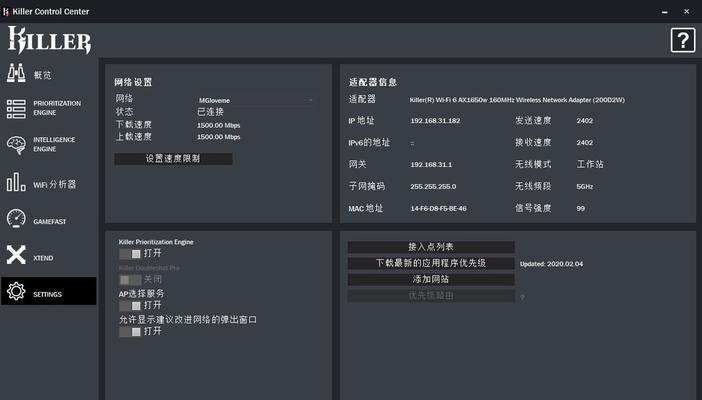
Task: Click the Killer Prioritization Engine label text
Action: click(x=156, y=242)
